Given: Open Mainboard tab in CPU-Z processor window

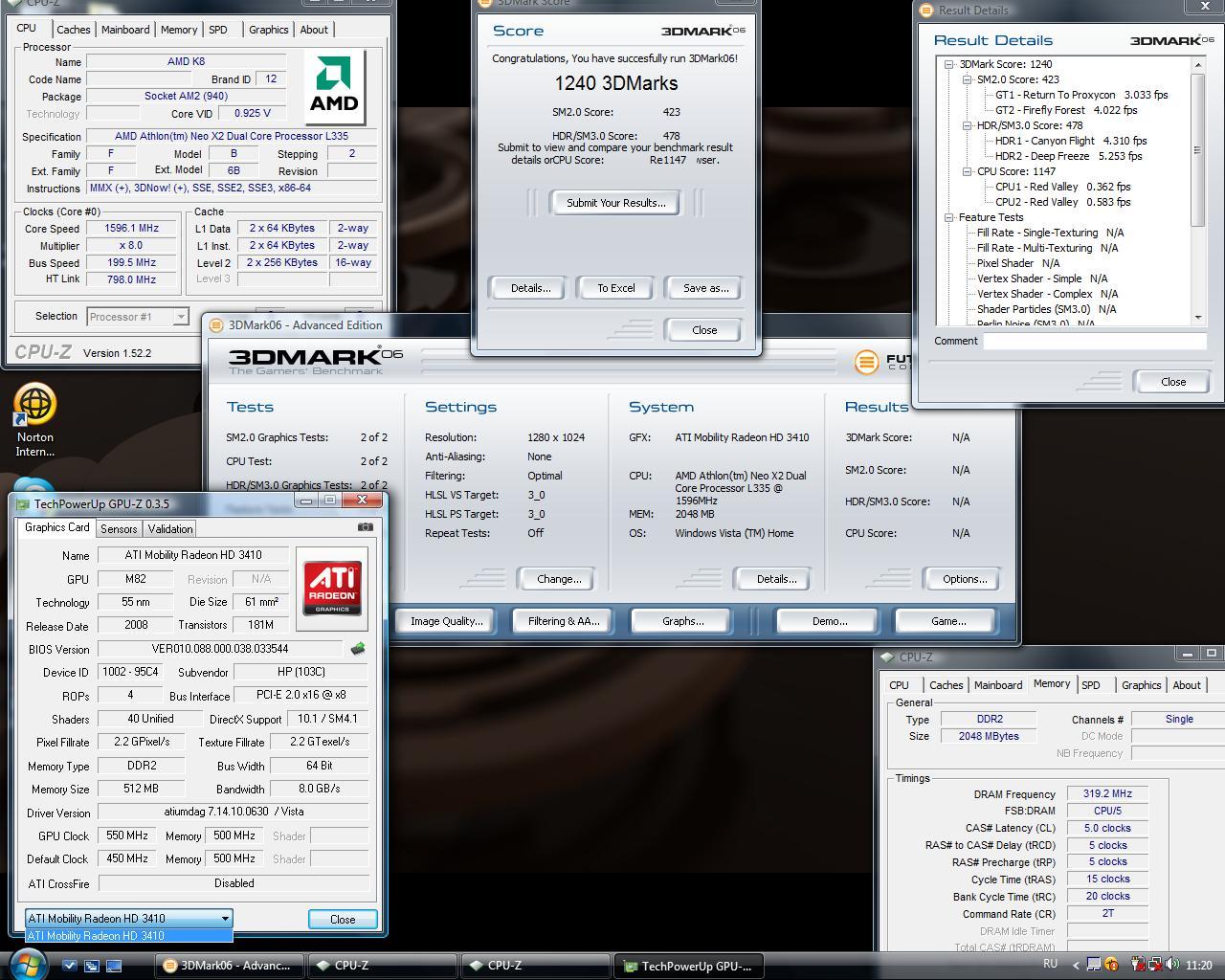Looking at the screenshot, I should [125, 30].
